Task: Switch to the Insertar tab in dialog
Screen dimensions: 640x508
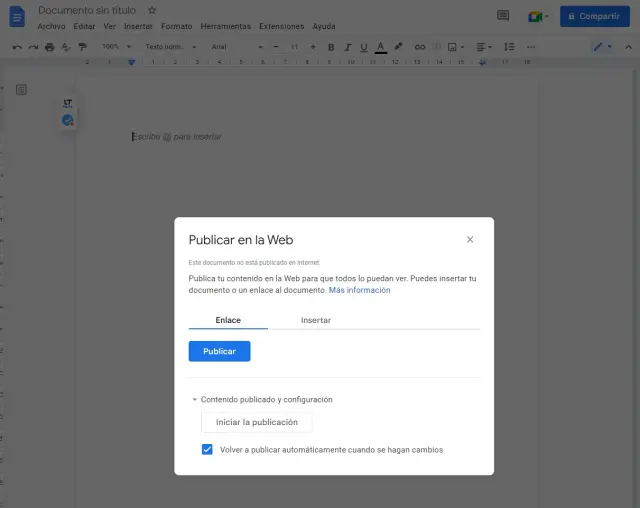Action: point(316,320)
